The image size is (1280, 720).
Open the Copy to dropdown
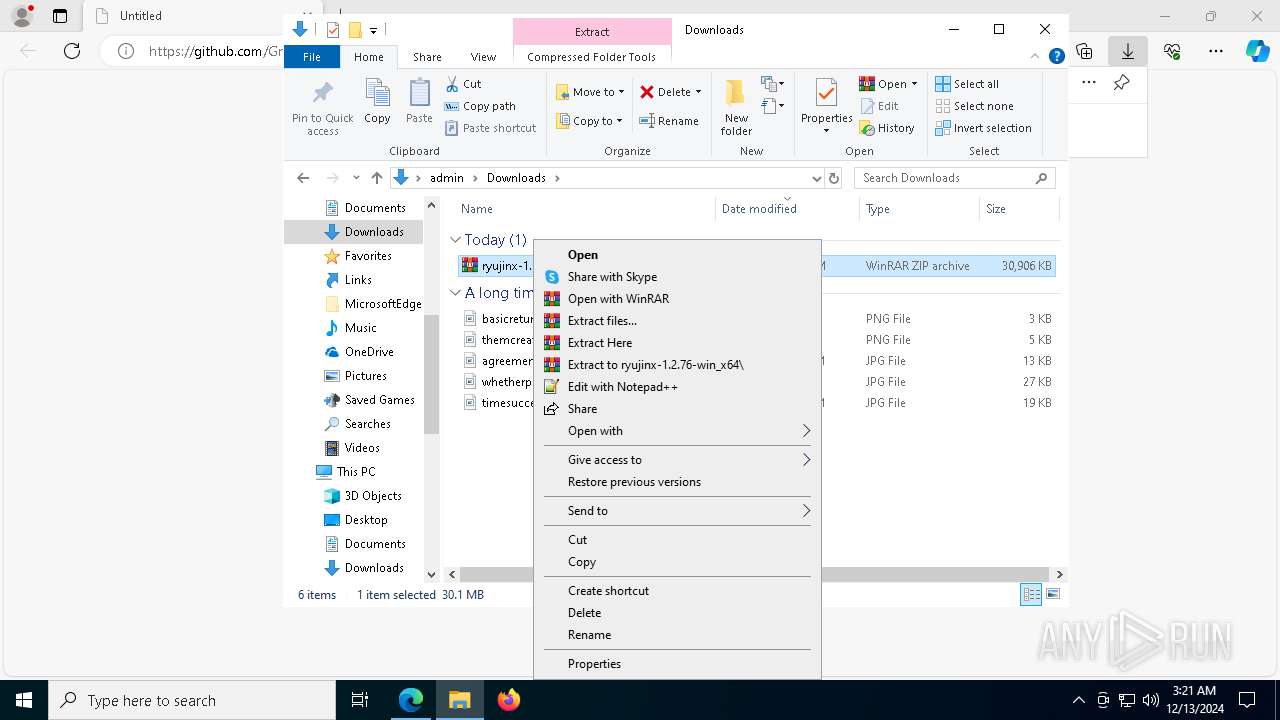[x=590, y=121]
